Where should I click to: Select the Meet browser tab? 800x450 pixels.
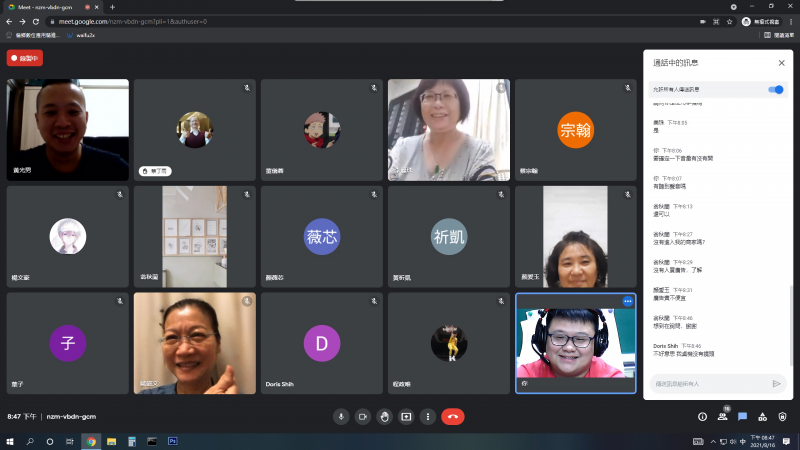[x=50, y=7]
